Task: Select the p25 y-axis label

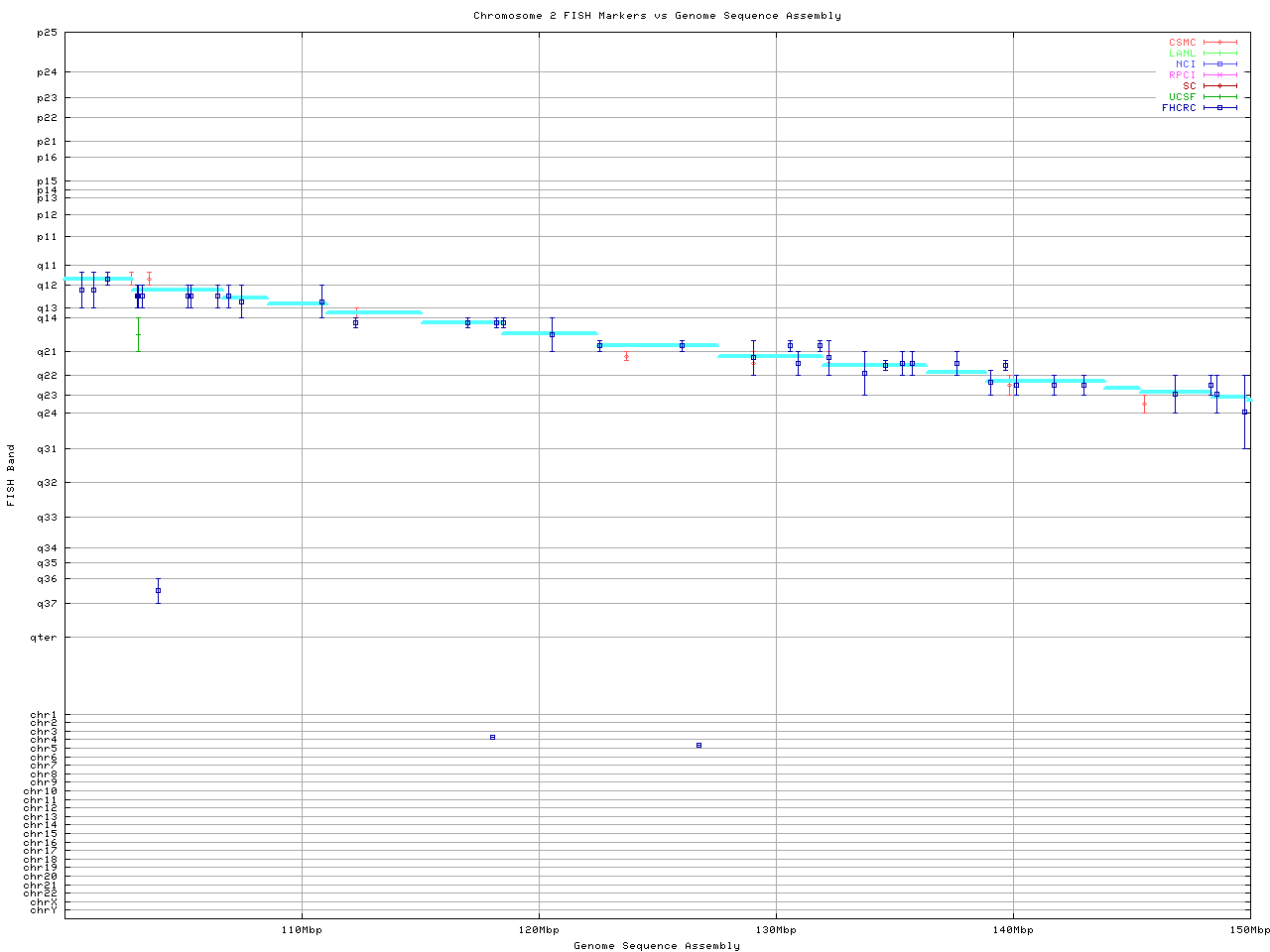Action: pyautogui.click(x=47, y=33)
